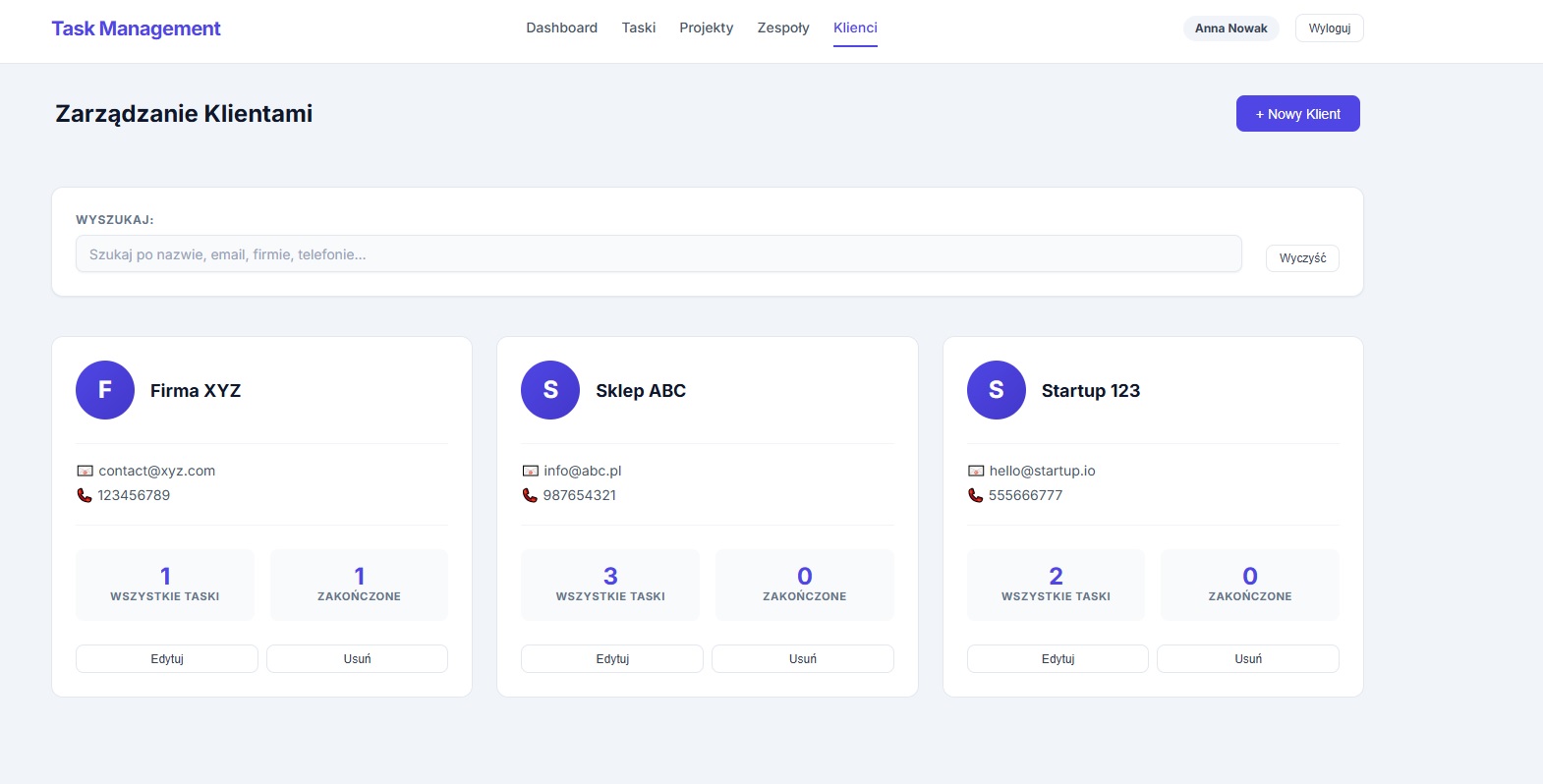This screenshot has width=1543, height=784.
Task: Click Wyloguj to log out
Action: pyautogui.click(x=1329, y=28)
